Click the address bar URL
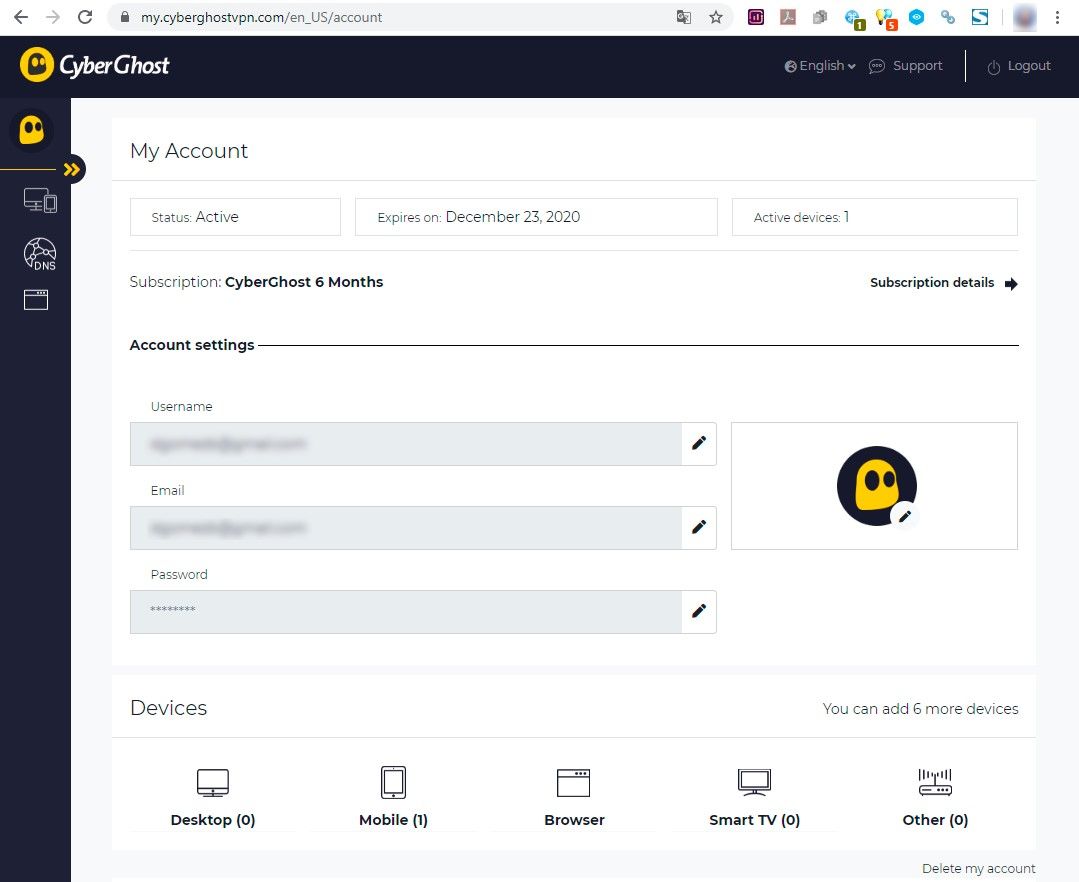The height and width of the screenshot is (882, 1079). 261,17
